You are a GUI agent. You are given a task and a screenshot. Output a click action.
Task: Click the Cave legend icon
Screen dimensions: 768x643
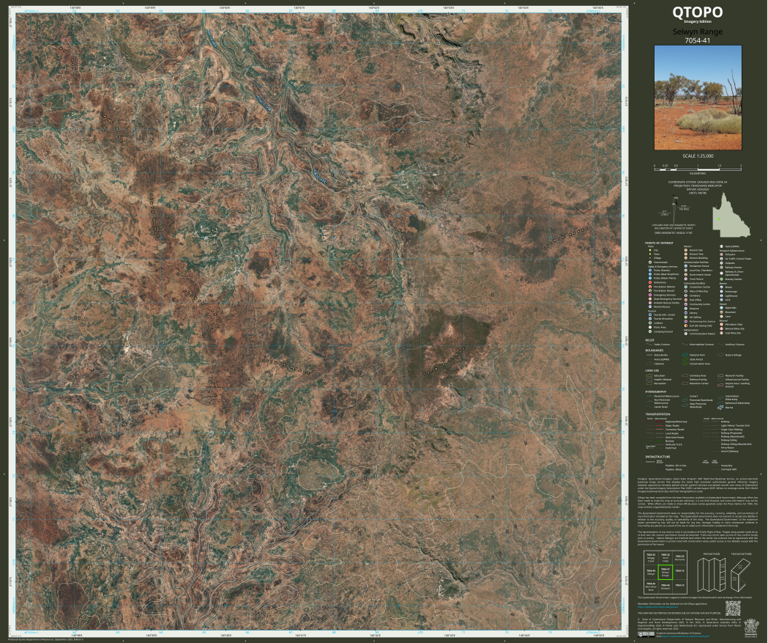(x=721, y=316)
